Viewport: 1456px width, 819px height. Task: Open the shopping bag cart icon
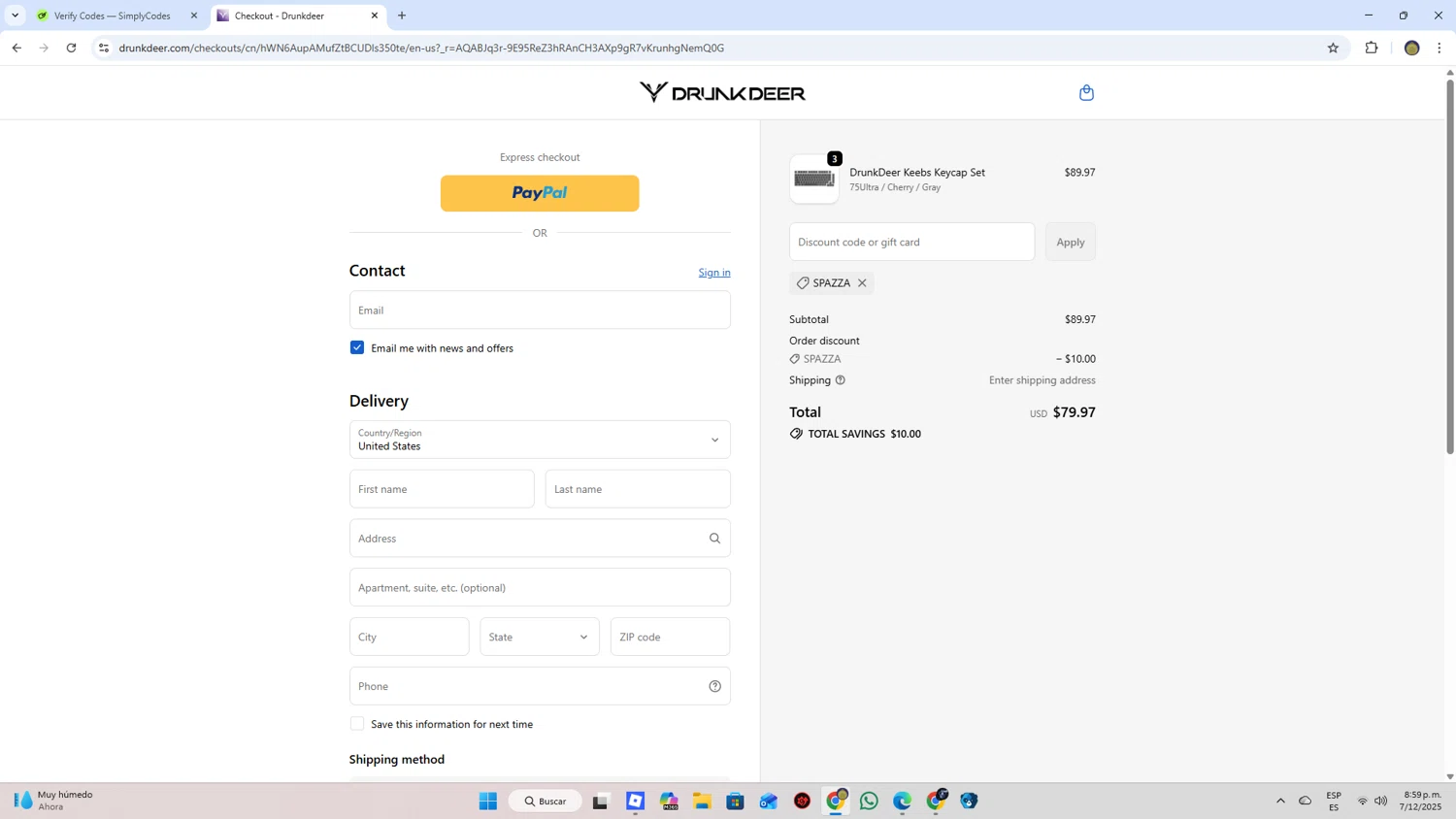1086,92
